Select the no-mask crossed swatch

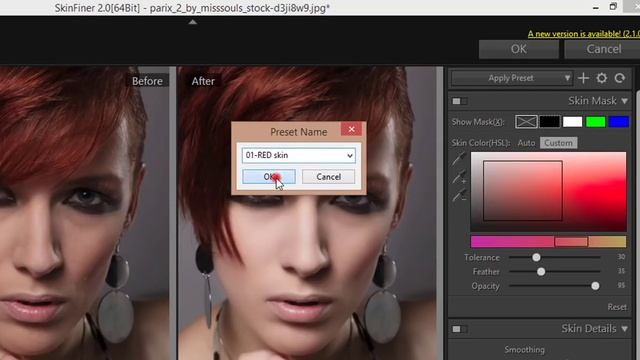tap(526, 122)
